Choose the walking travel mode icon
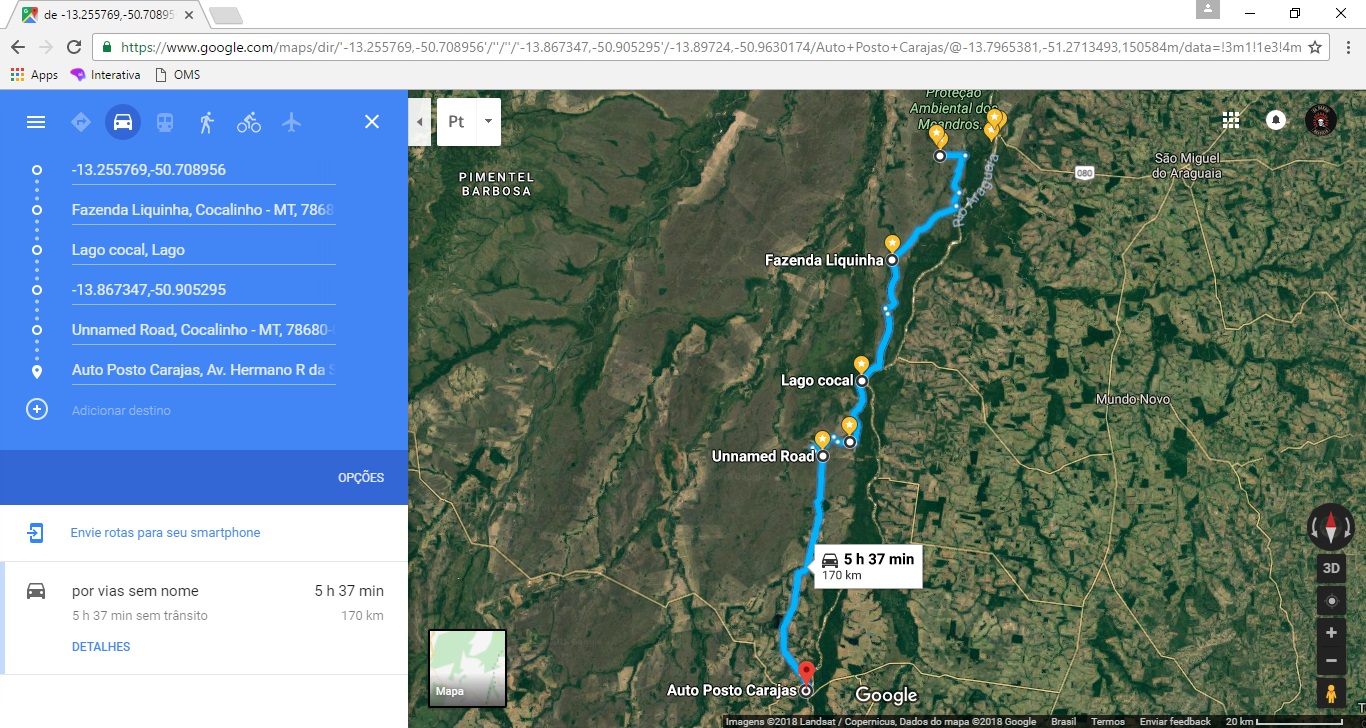The height and width of the screenshot is (728, 1366). (207, 122)
